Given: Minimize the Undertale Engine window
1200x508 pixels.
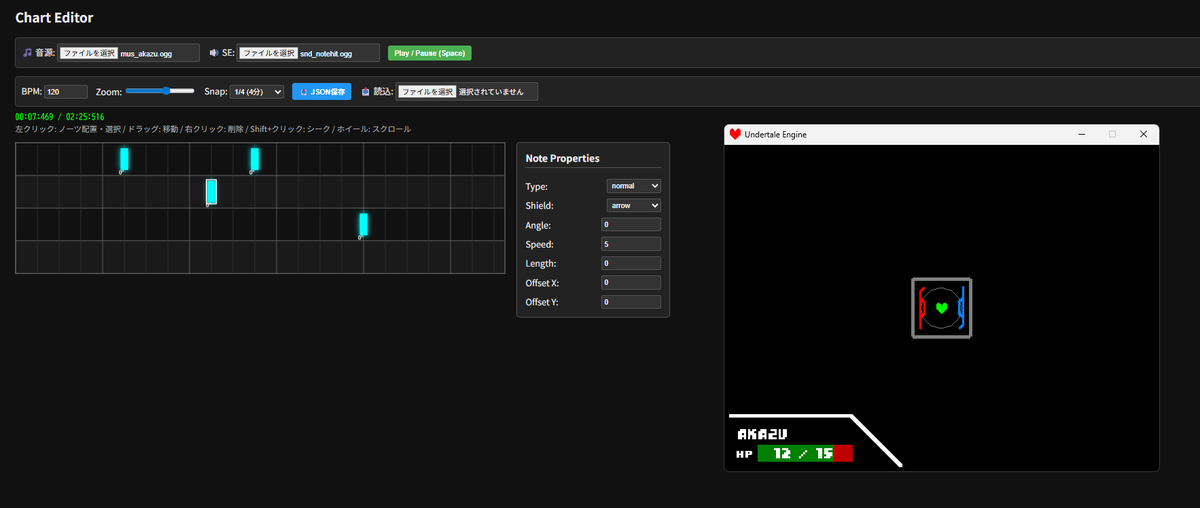Looking at the screenshot, I should (x=1080, y=134).
